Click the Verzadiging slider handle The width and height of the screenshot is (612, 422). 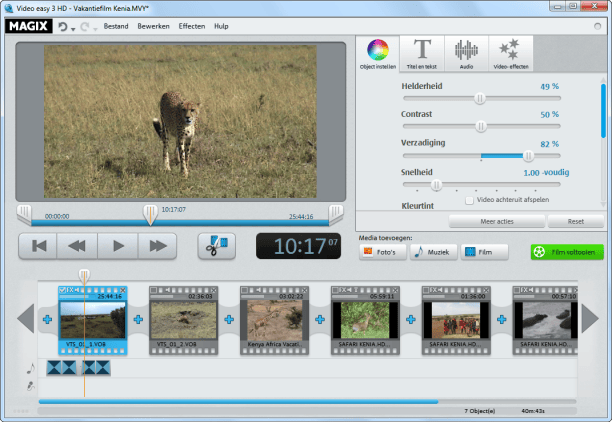(528, 156)
